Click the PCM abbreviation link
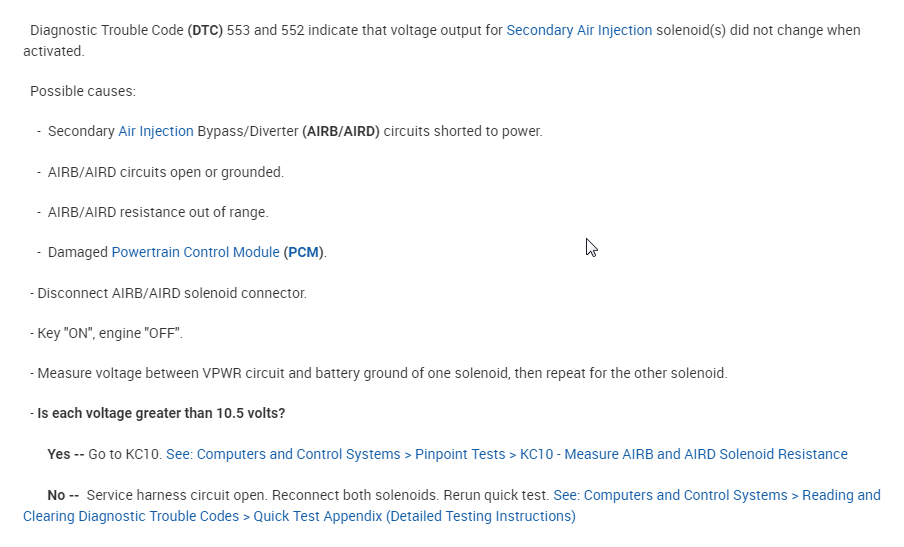This screenshot has height=547, width=904. click(x=303, y=252)
